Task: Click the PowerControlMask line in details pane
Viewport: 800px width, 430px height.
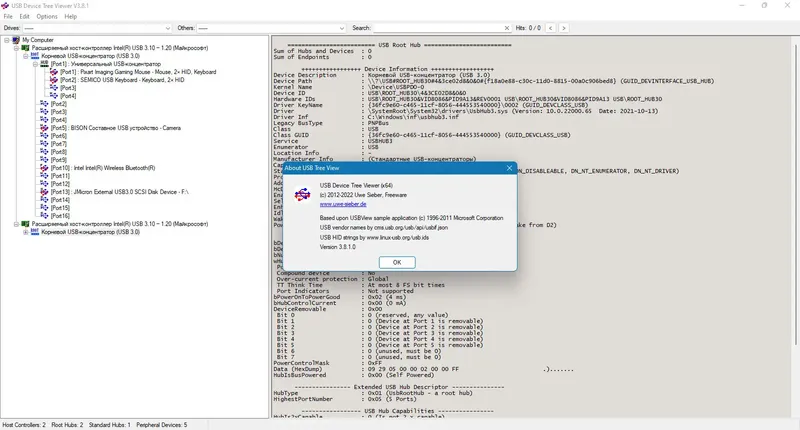Action: pyautogui.click(x=327, y=363)
